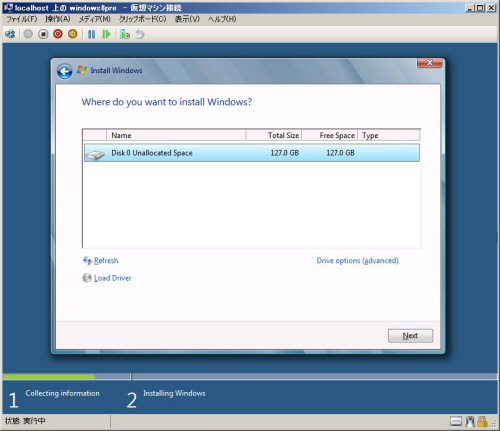500x431 pixels.
Task: Open Drive options (advanced)
Action: [x=357, y=260]
